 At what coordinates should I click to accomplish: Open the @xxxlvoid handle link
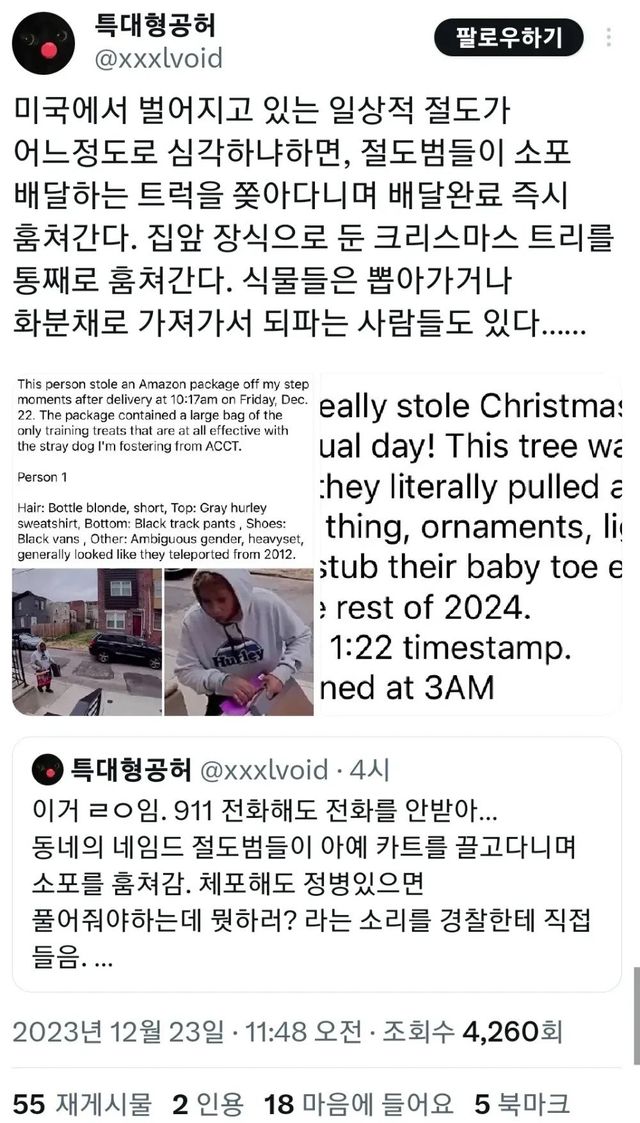pyautogui.click(x=159, y=58)
